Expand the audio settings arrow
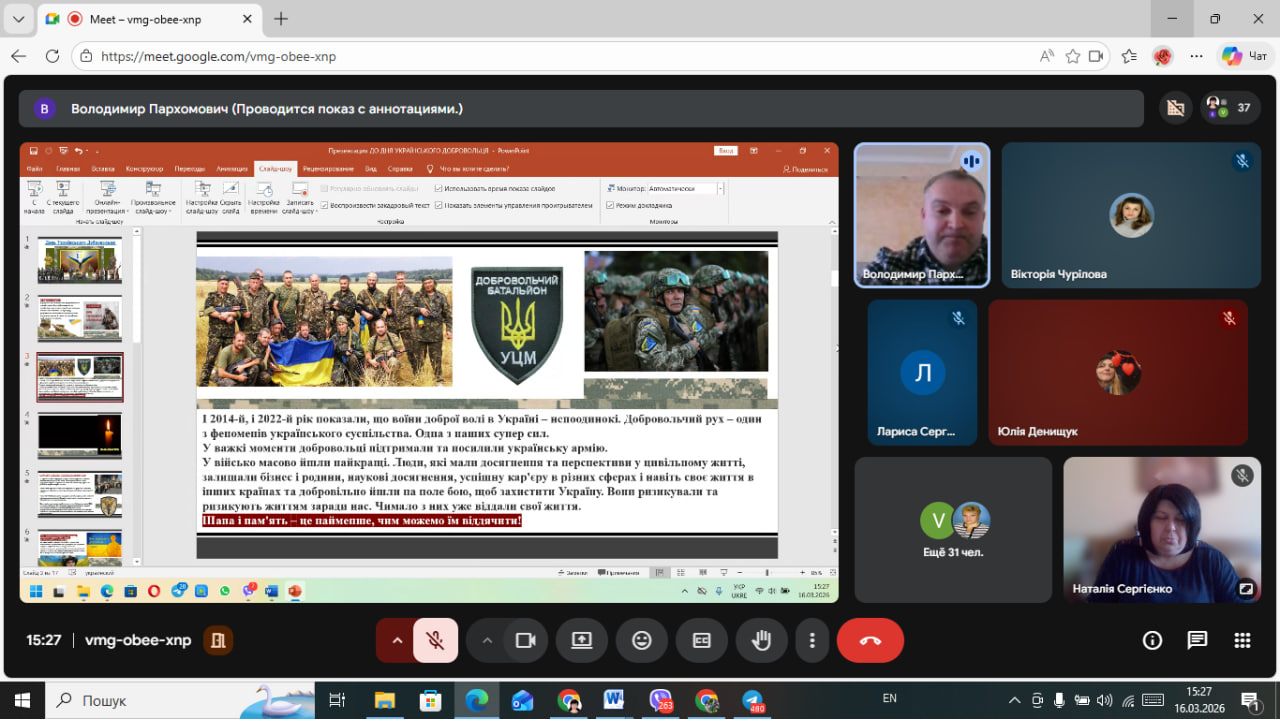Screen dimensions: 1280x719 coord(397,641)
